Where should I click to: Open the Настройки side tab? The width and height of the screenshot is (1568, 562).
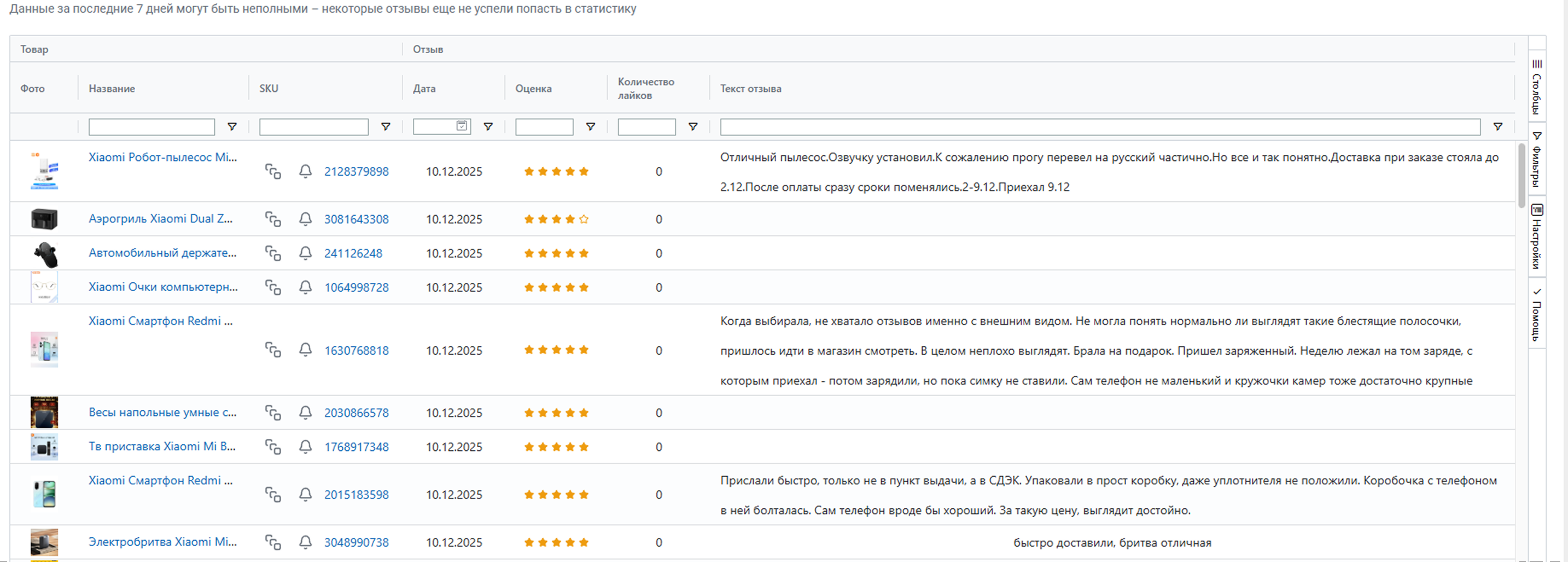coord(1537,236)
